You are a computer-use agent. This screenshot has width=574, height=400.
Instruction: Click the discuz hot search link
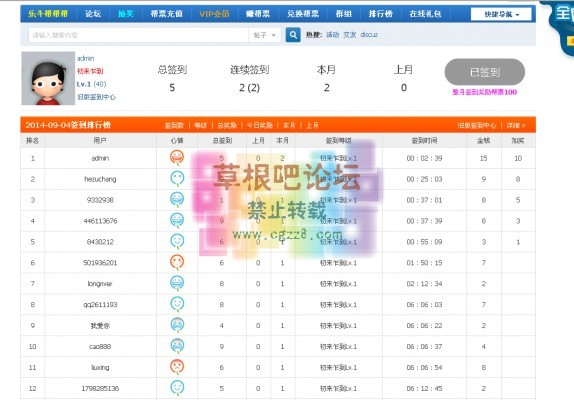point(369,35)
